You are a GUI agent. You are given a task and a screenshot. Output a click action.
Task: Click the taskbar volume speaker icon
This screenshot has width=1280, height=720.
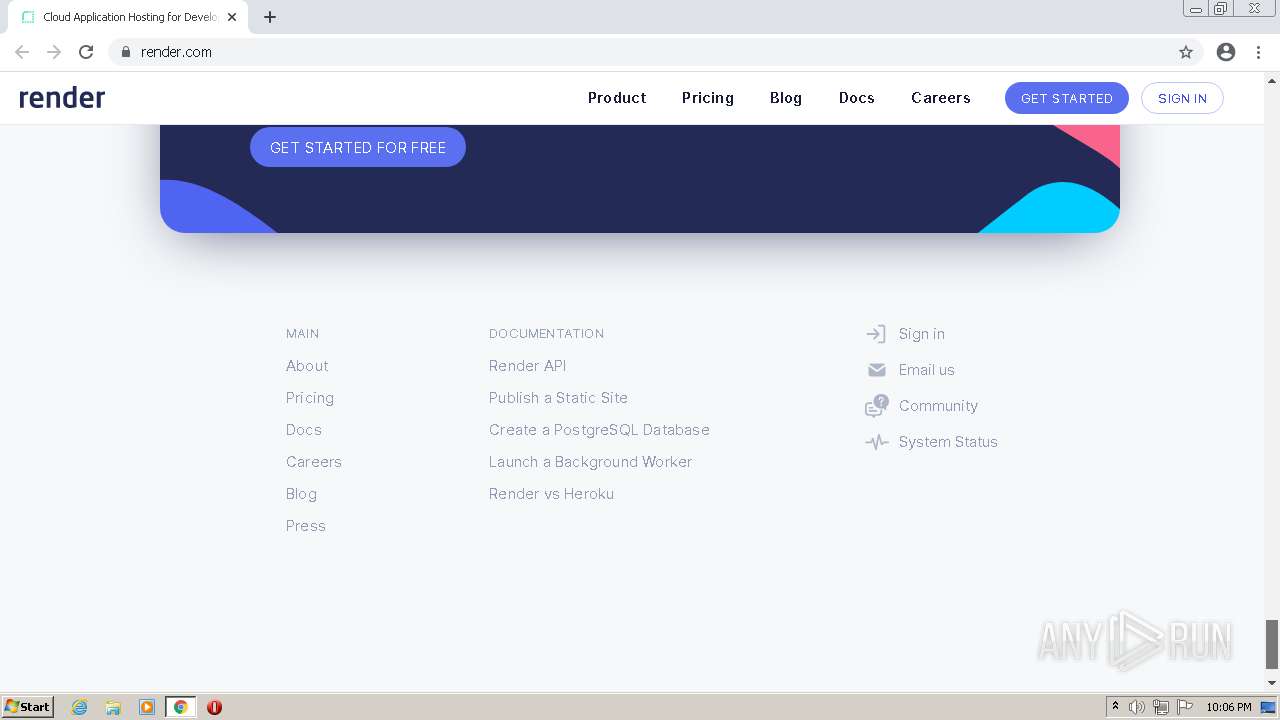click(x=1137, y=707)
